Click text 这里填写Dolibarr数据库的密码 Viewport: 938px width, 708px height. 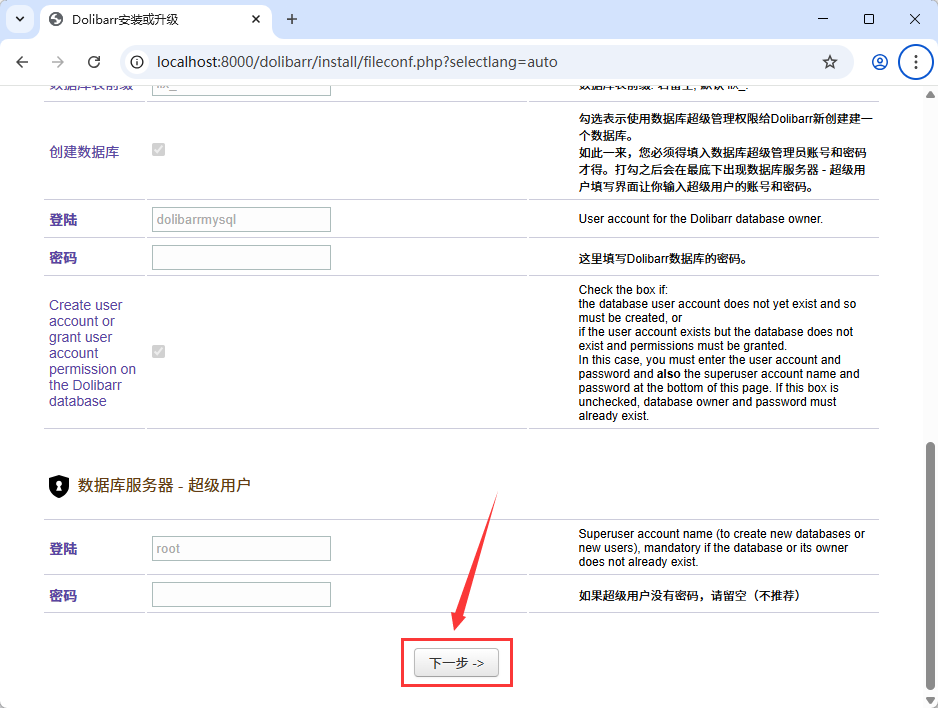click(x=662, y=259)
